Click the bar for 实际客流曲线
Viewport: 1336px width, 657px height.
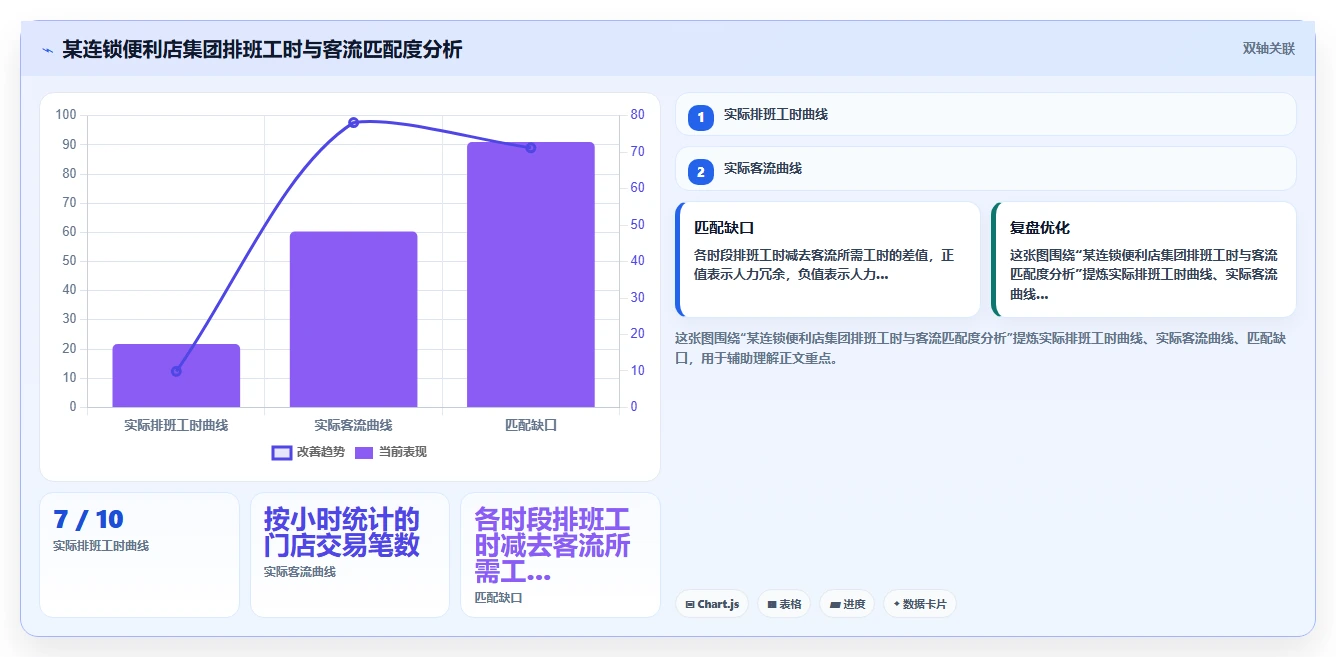(353, 320)
